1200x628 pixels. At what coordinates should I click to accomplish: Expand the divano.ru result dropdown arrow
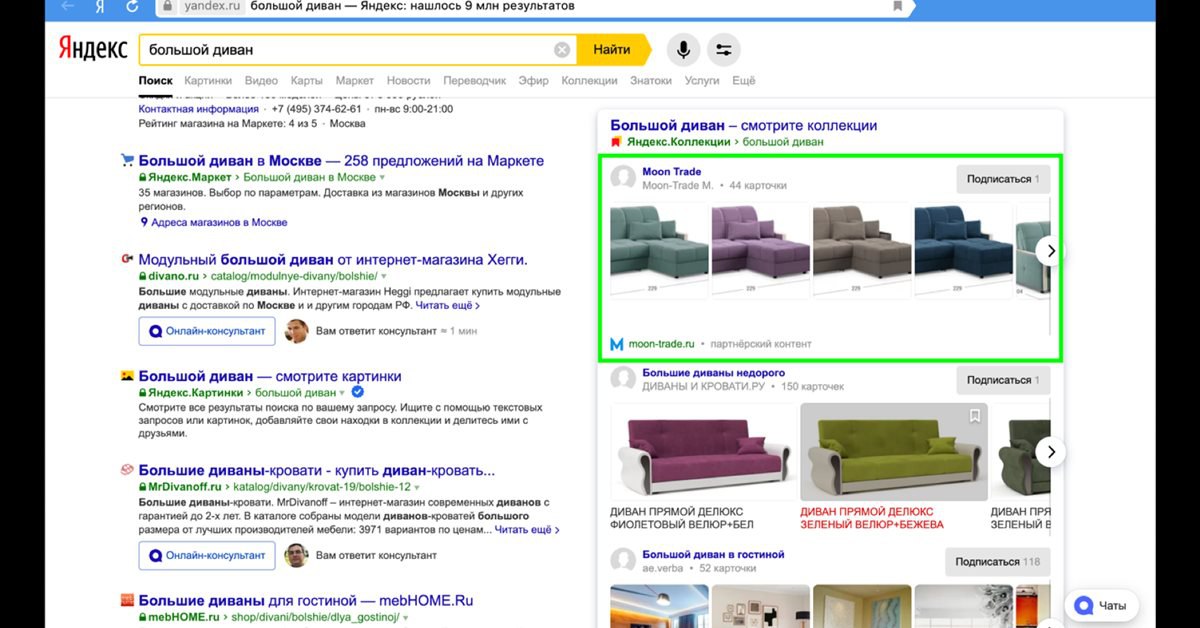[382, 276]
